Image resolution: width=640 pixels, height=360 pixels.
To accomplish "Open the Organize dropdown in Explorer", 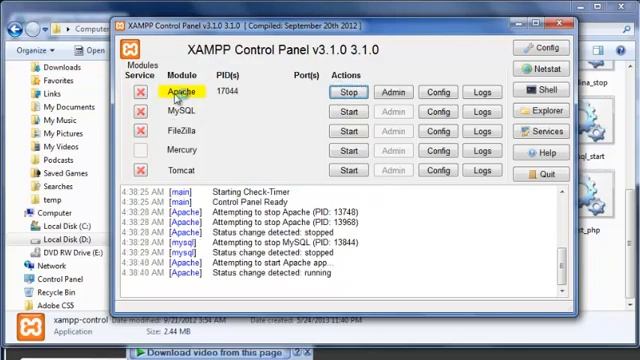I will [36, 50].
